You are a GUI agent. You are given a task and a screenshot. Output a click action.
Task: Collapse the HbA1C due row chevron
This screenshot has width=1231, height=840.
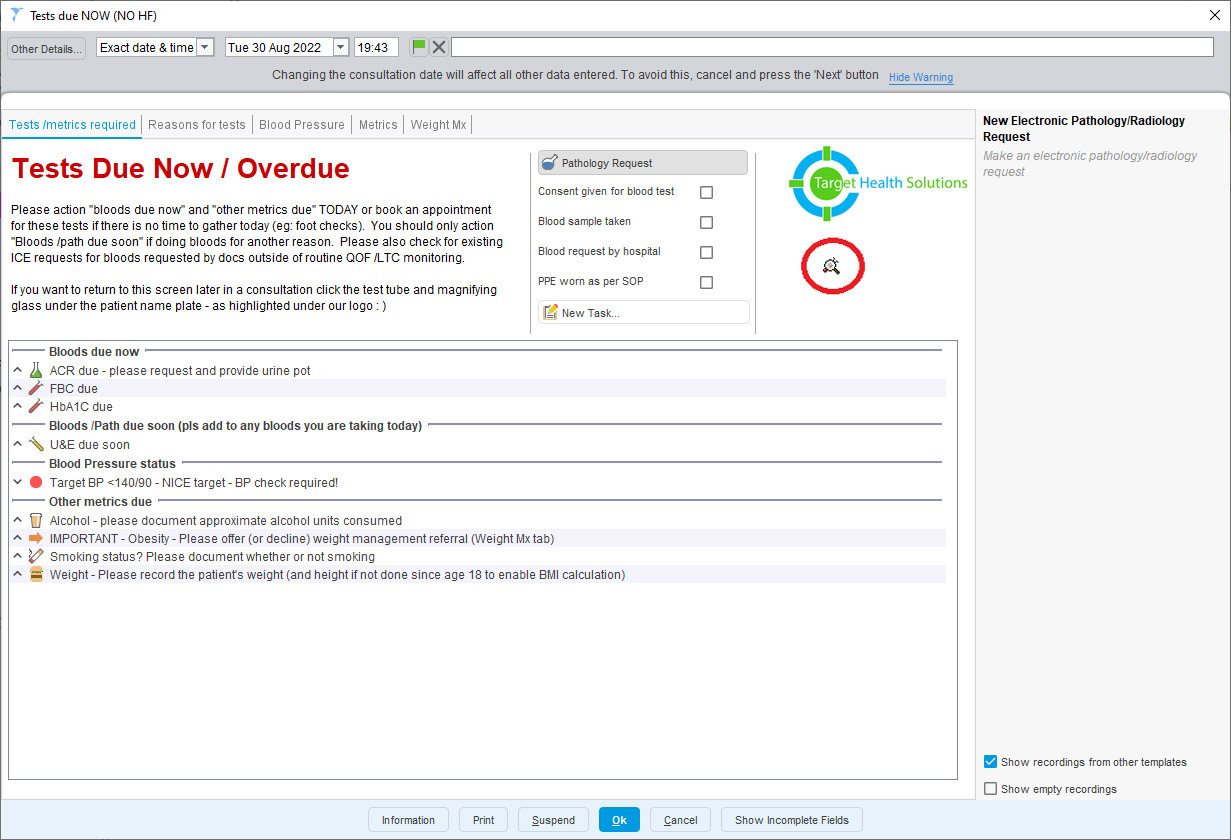pyautogui.click(x=17, y=406)
